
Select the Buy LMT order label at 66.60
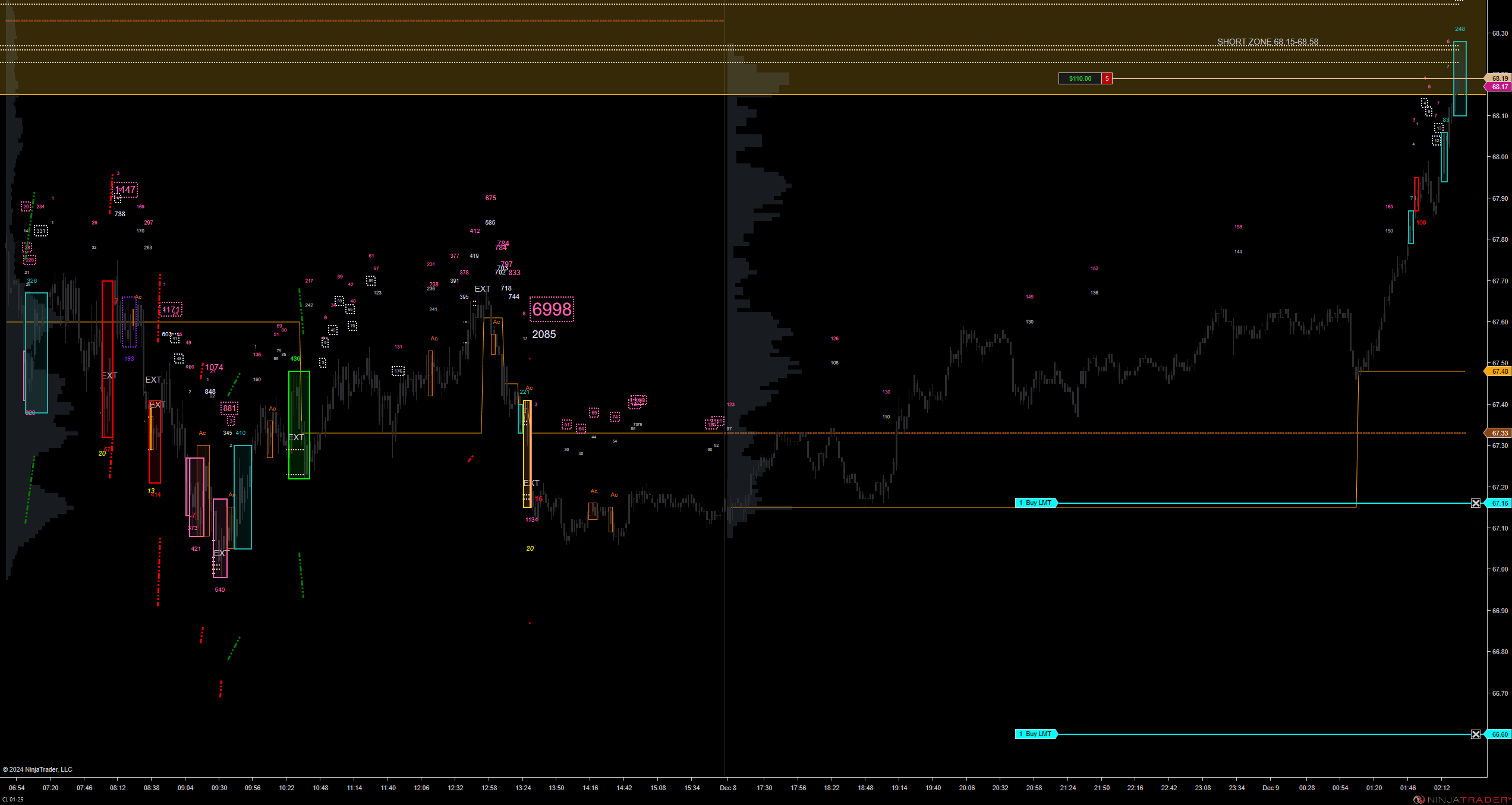tap(1037, 734)
